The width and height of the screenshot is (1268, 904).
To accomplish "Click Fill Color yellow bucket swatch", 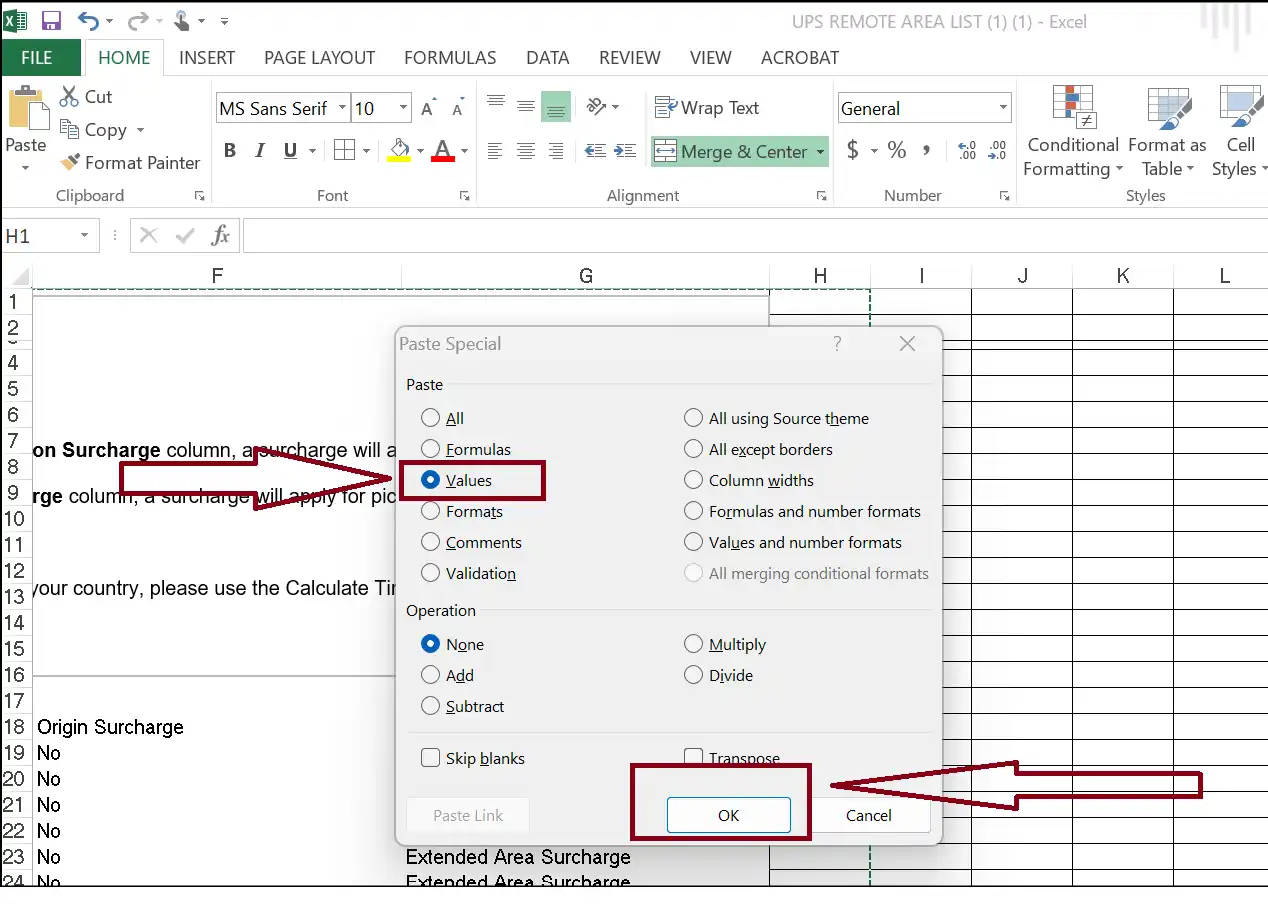I will point(399,151).
